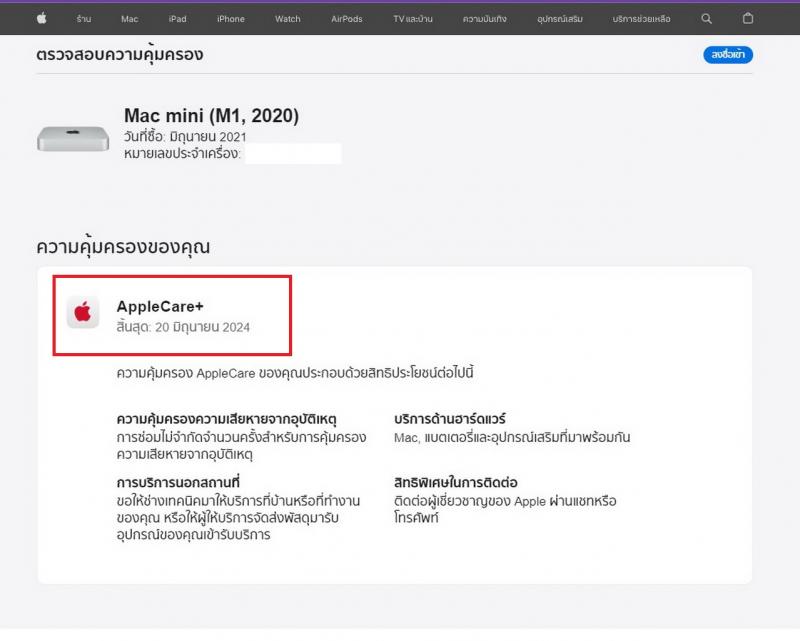The height and width of the screenshot is (641, 800).
Task: Open the search magnifier icon
Action: tap(707, 19)
